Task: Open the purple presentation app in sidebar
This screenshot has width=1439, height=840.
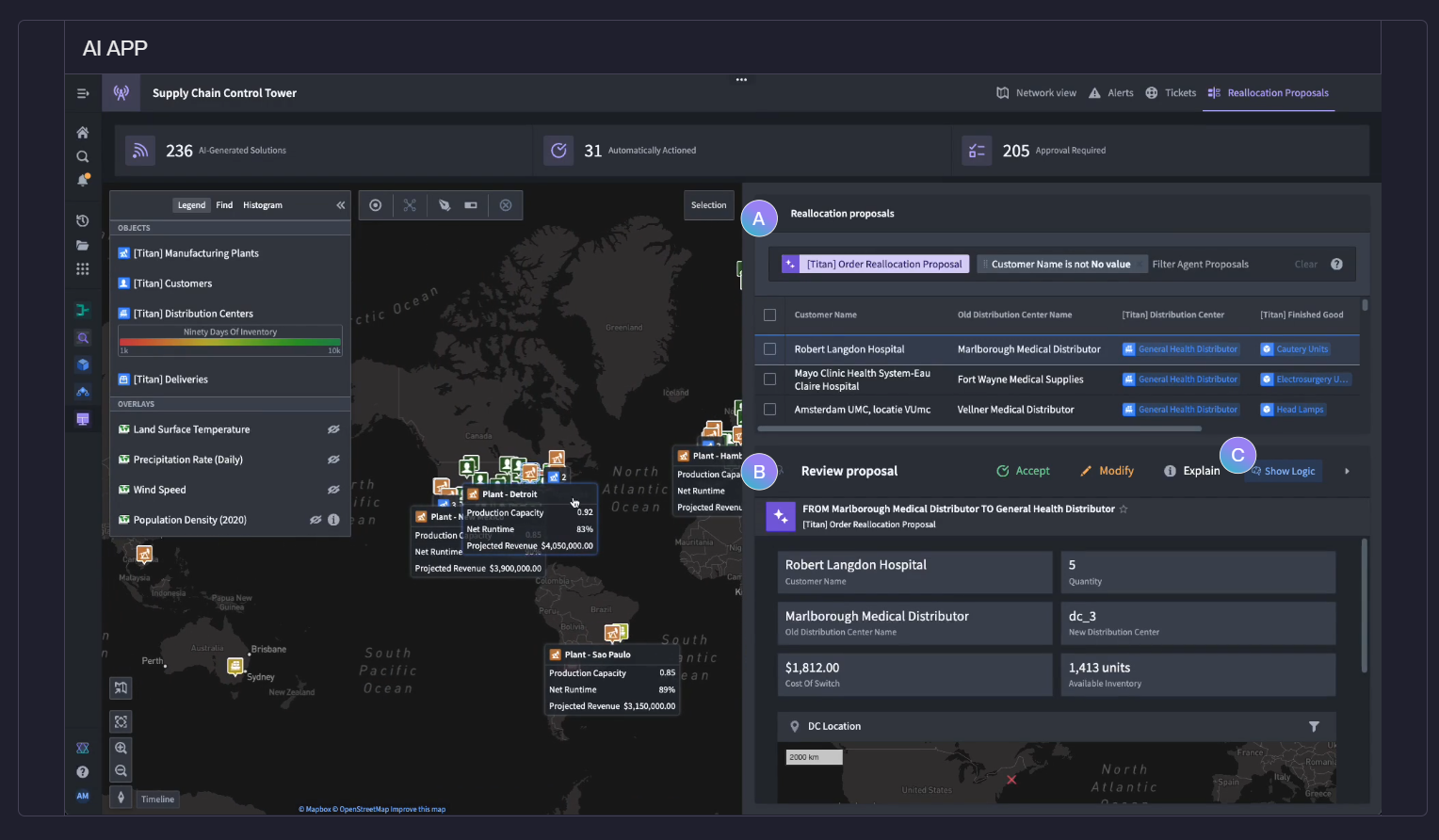Action: [x=83, y=419]
